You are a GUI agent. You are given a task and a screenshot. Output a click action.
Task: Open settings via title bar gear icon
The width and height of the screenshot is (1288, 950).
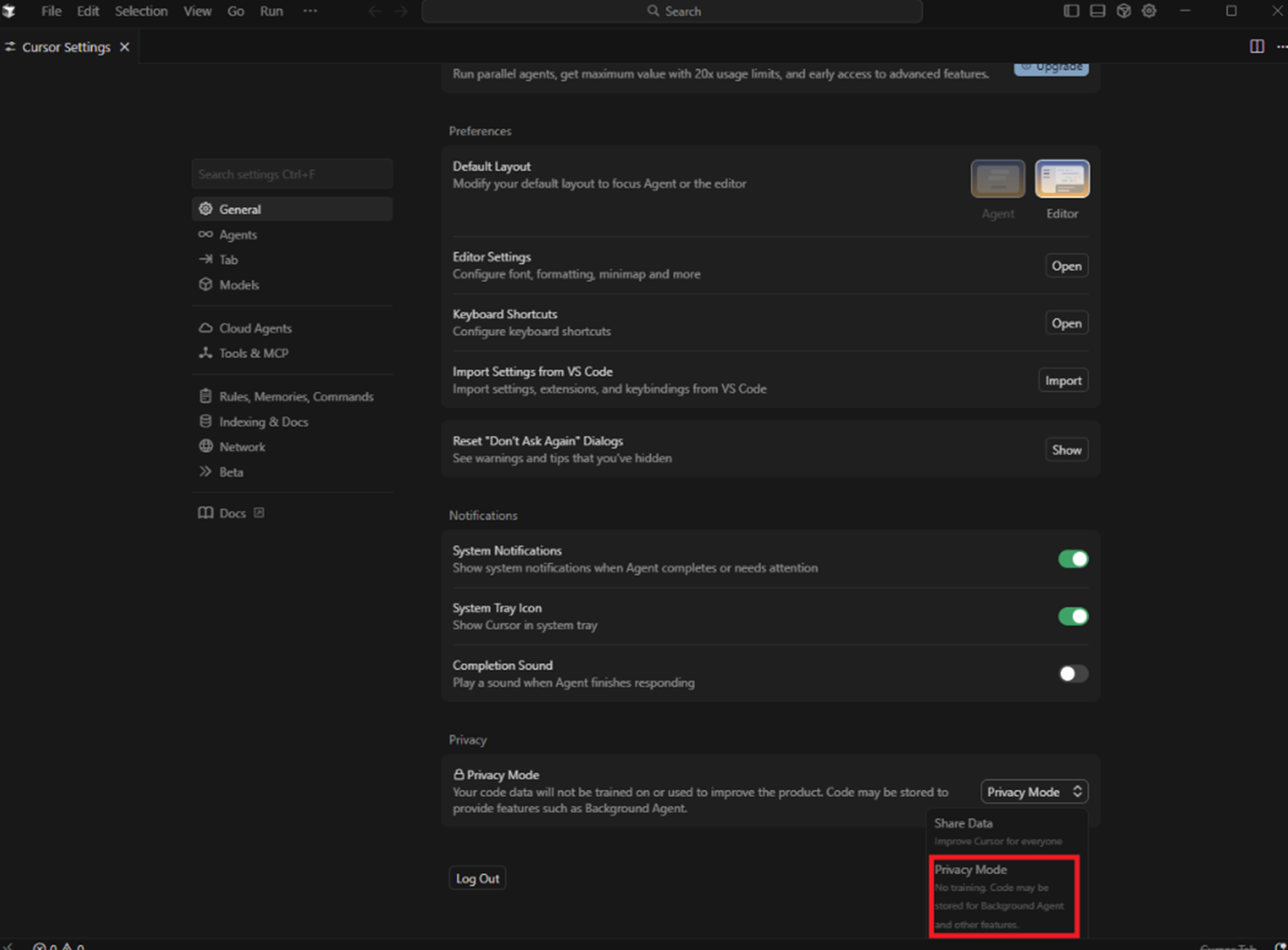point(1149,11)
